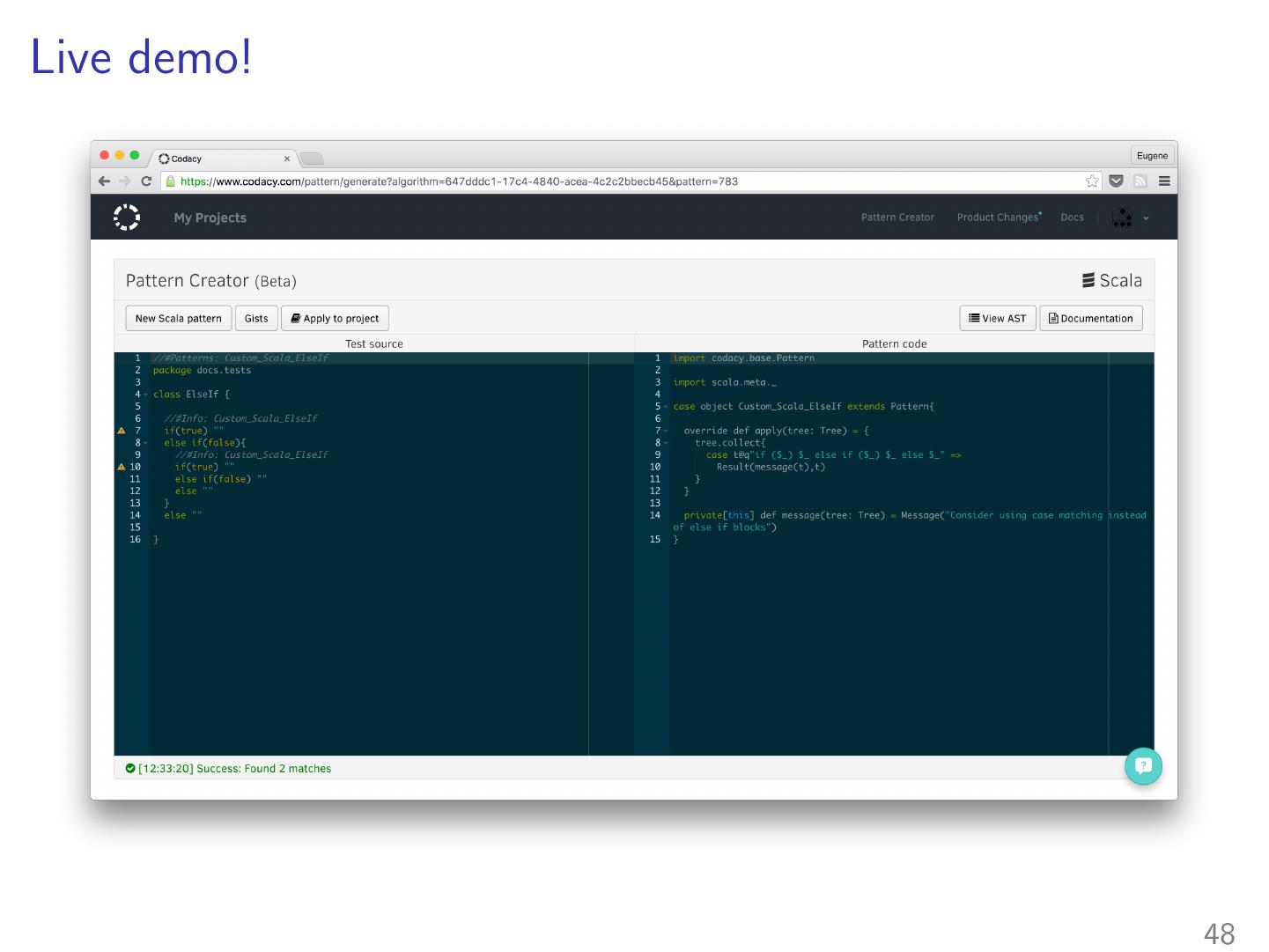Open the Product Changes nav item
The height and width of the screenshot is (952, 1269).
[998, 218]
